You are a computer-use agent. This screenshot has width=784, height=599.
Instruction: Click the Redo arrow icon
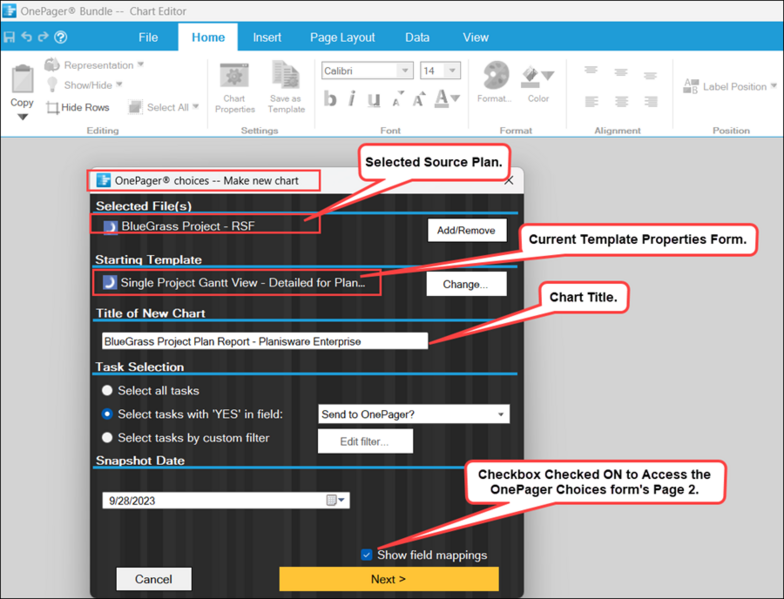click(x=44, y=37)
